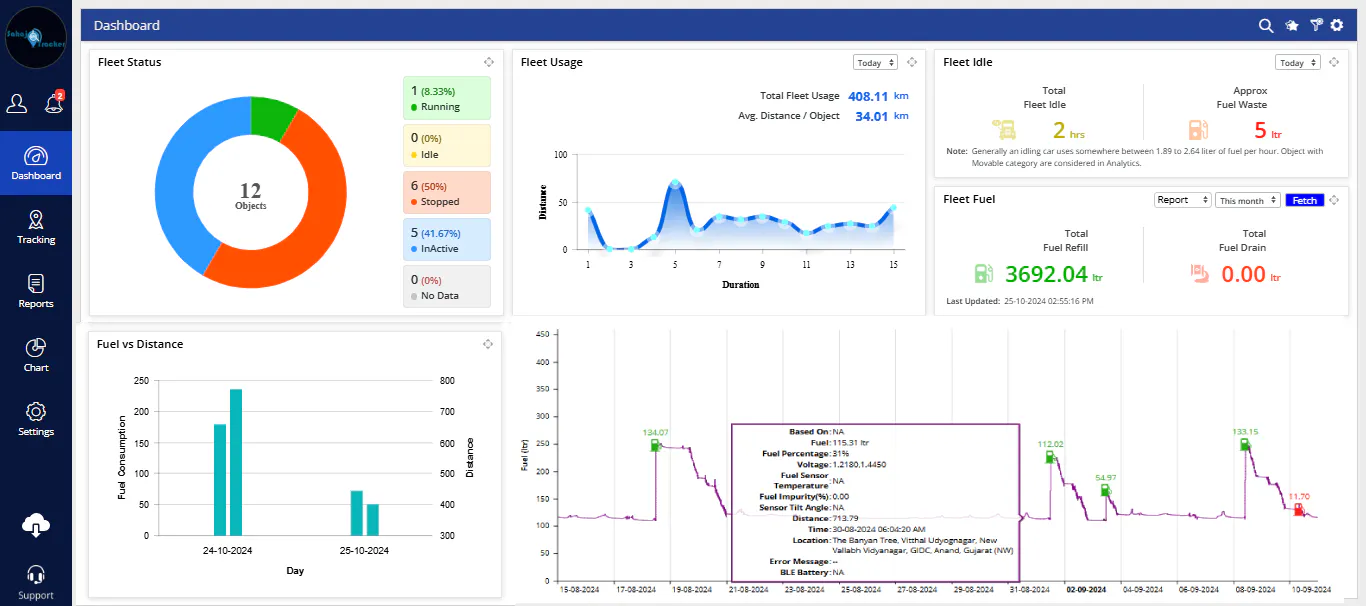Image resolution: width=1366 pixels, height=606 pixels.
Task: Click the Last Updated timestamp text
Action: pyautogui.click(x=1020, y=301)
